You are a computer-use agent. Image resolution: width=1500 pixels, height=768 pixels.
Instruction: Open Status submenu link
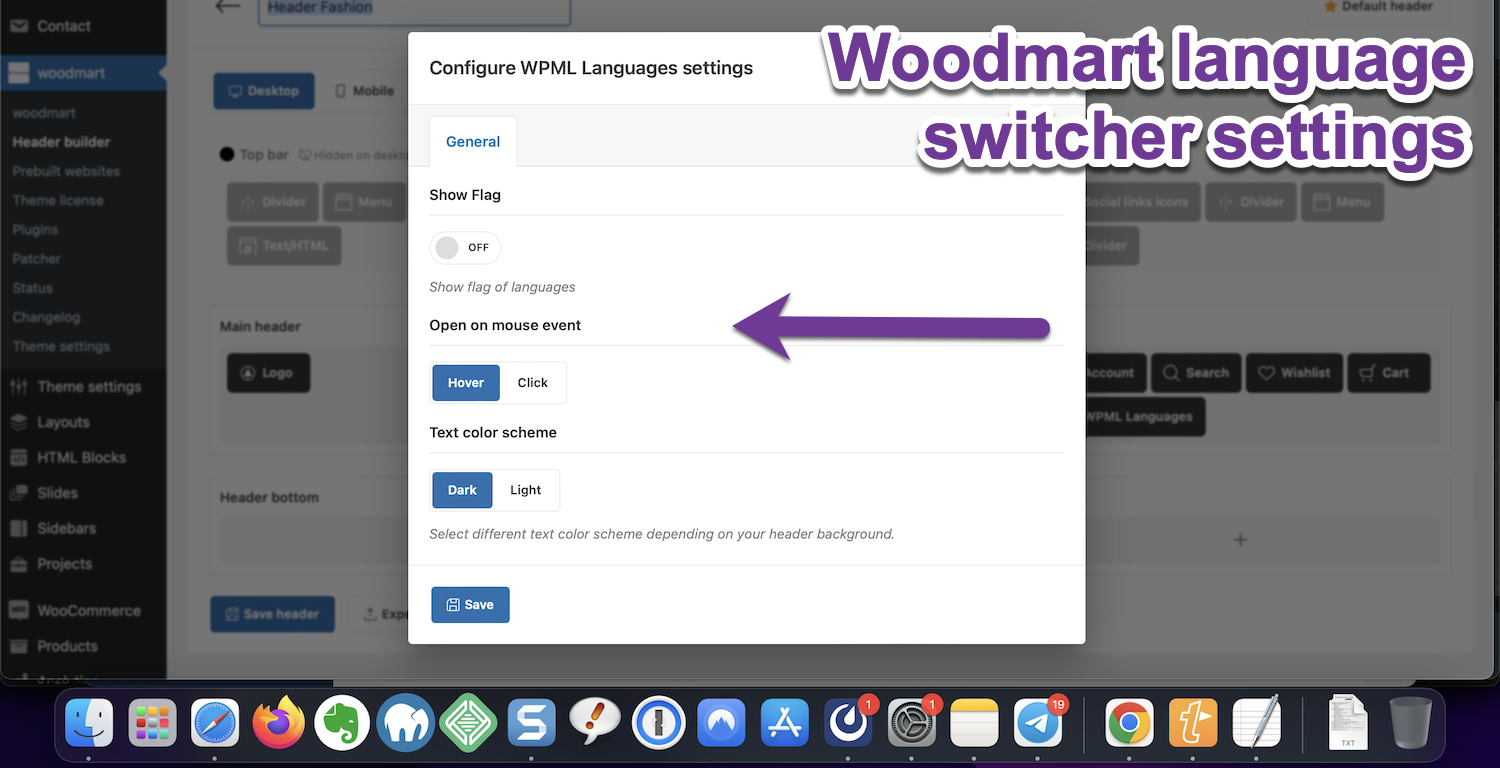tap(32, 287)
